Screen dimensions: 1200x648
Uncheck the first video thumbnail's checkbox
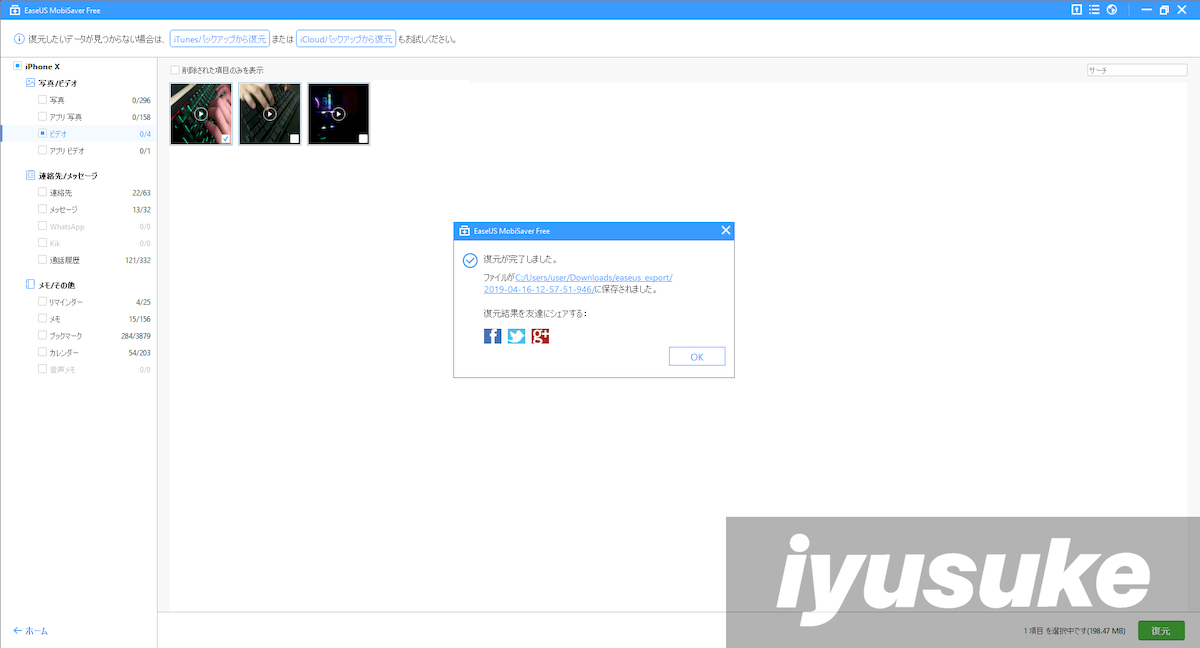click(225, 138)
